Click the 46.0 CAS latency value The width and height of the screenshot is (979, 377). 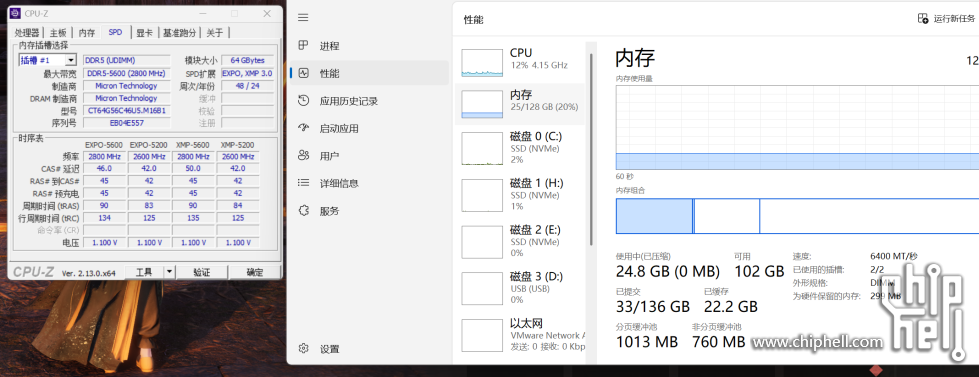tap(105, 169)
